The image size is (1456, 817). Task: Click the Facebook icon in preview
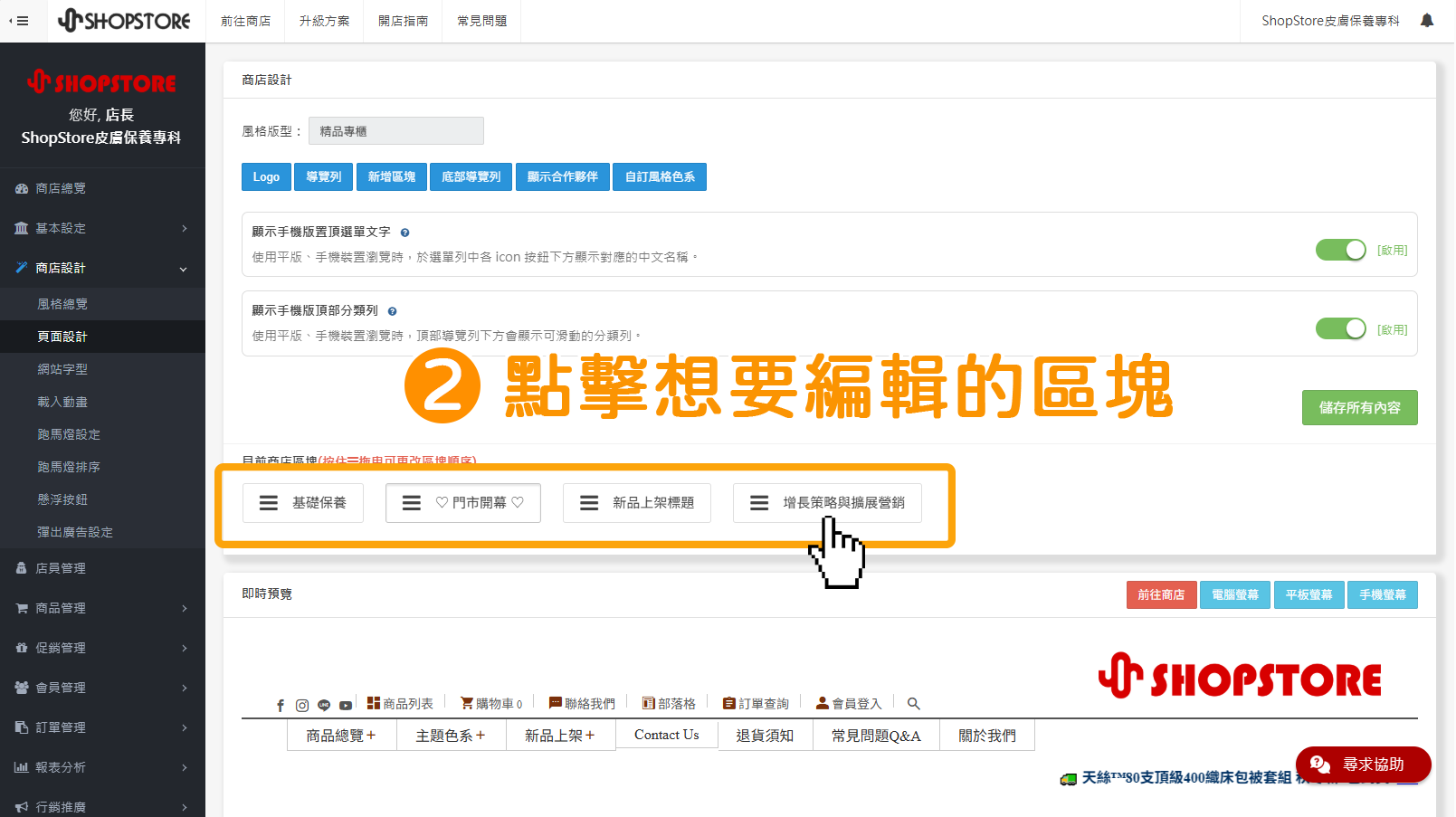(281, 705)
